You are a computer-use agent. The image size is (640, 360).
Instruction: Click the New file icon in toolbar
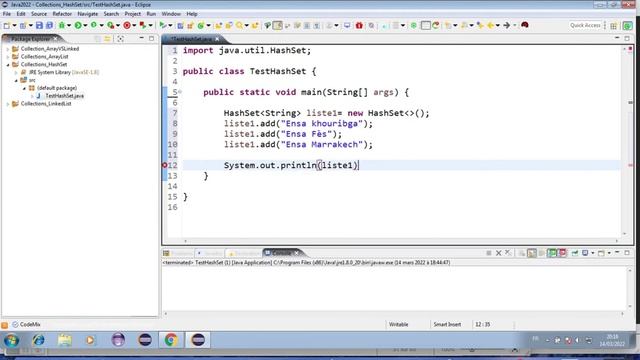pyautogui.click(x=7, y=25)
